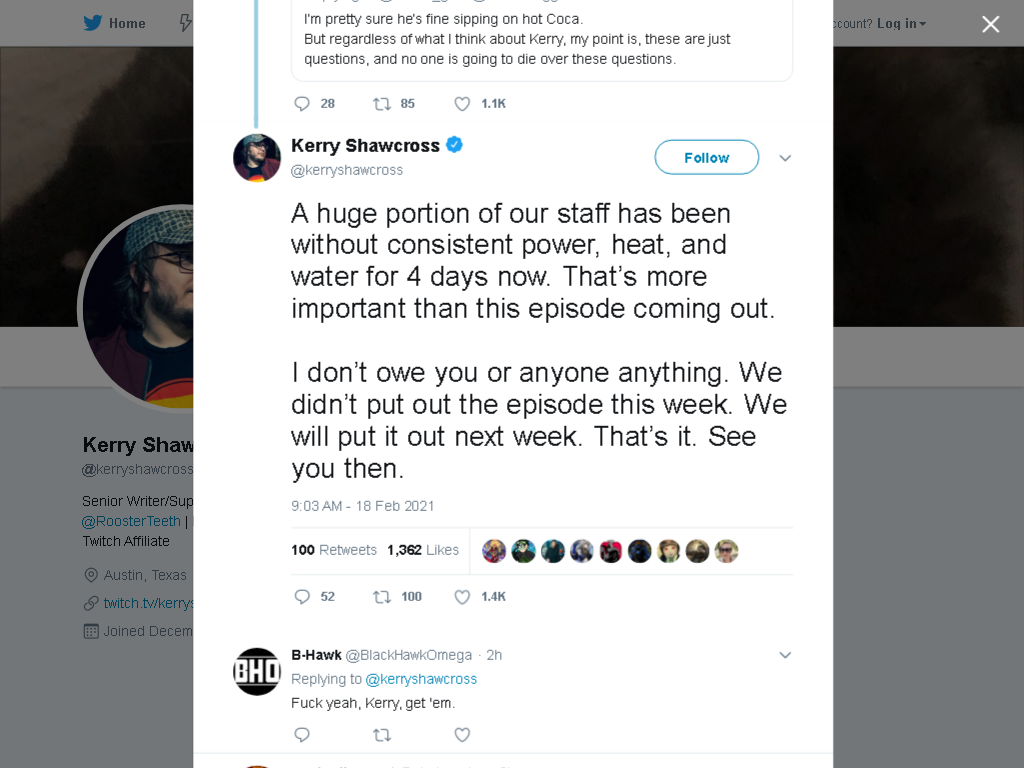Close the tweet overlay with X
Screen dimensions: 1024x768
(x=990, y=24)
